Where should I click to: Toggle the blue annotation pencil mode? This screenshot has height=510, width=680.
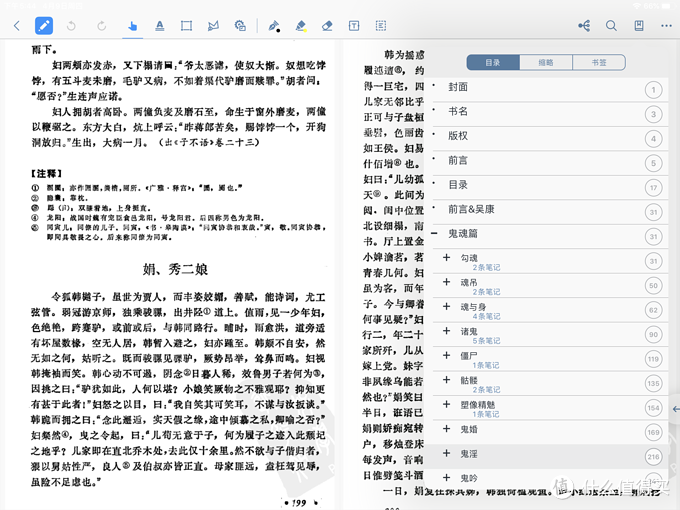pos(44,26)
